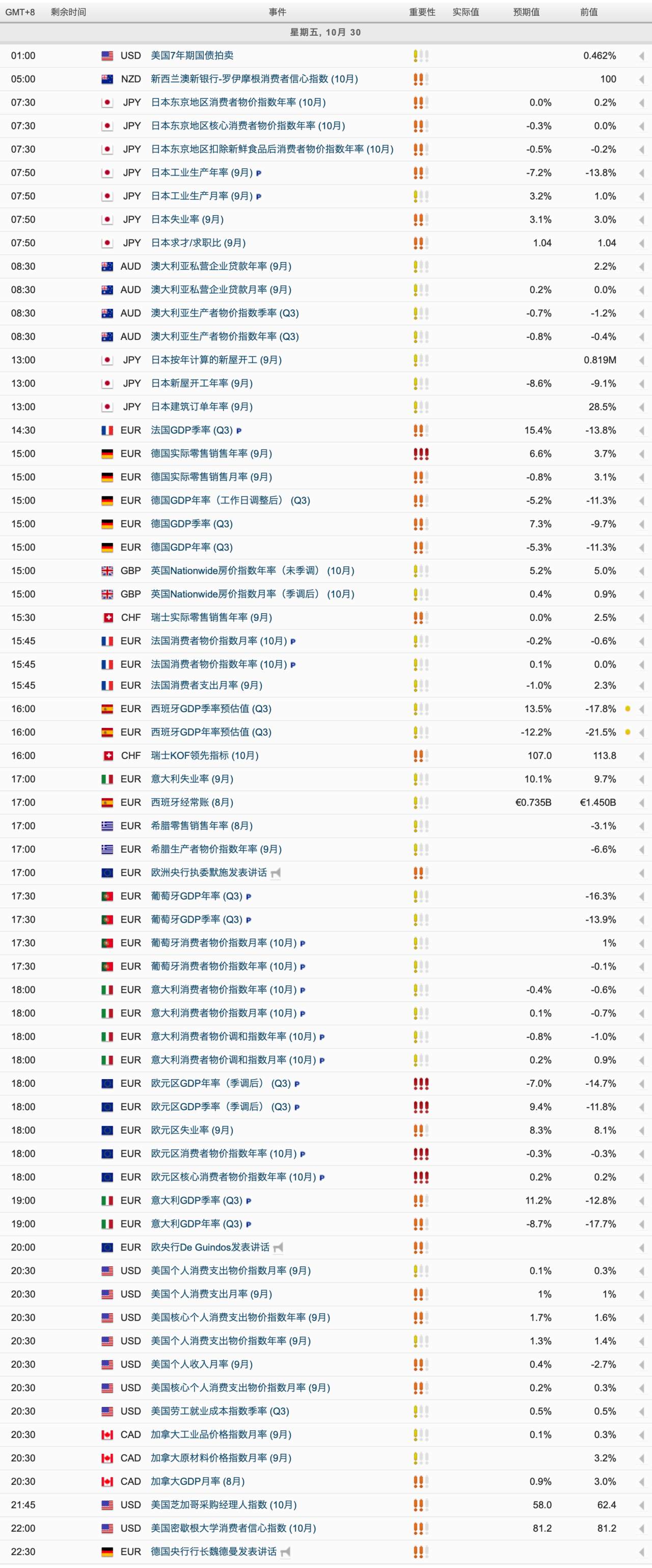The width and height of the screenshot is (652, 1568).
Task: Click the date bar 星期五, 10月 30
Action: [x=325, y=32]
